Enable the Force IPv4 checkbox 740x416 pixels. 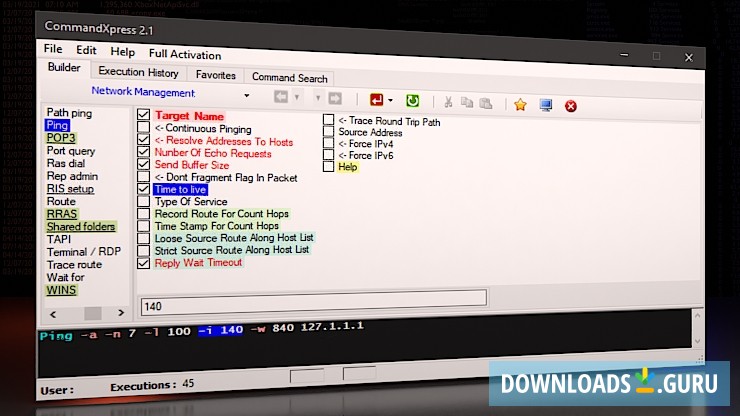[x=328, y=143]
